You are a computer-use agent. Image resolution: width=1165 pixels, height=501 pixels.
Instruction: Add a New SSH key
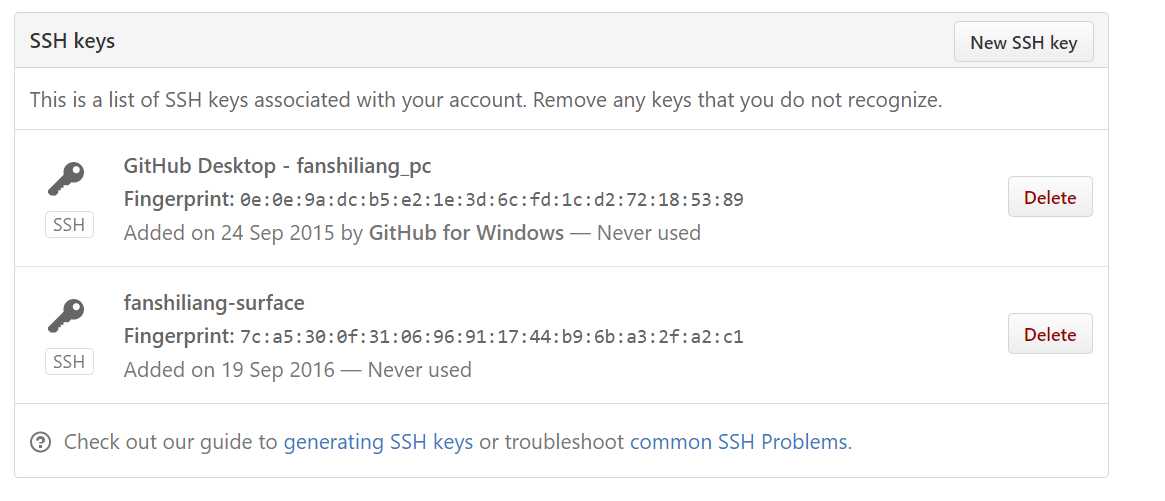pyautogui.click(x=1023, y=42)
